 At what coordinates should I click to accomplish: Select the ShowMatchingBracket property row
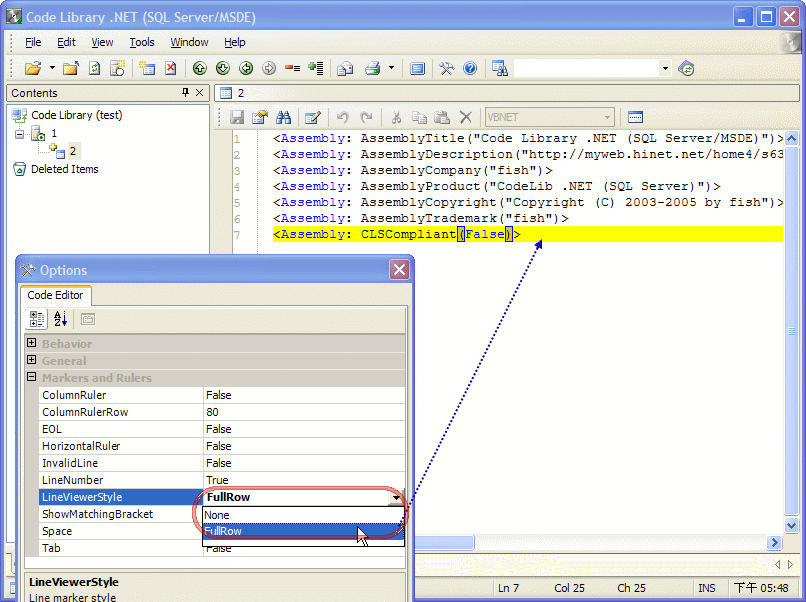coord(121,514)
